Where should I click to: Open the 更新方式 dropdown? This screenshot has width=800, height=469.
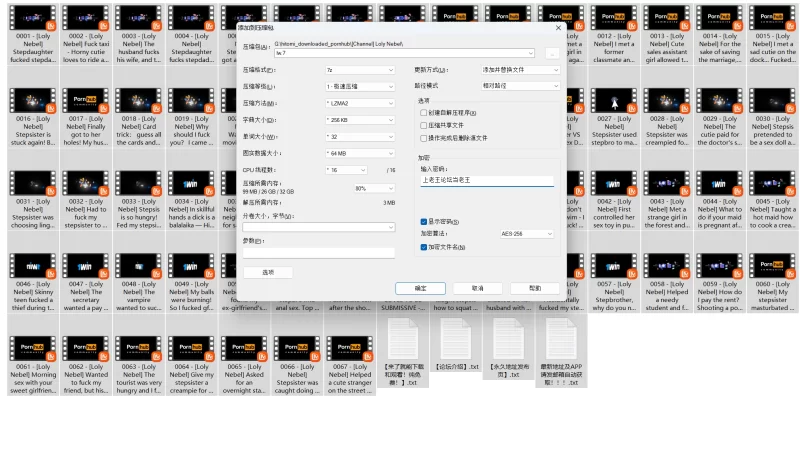(x=520, y=70)
